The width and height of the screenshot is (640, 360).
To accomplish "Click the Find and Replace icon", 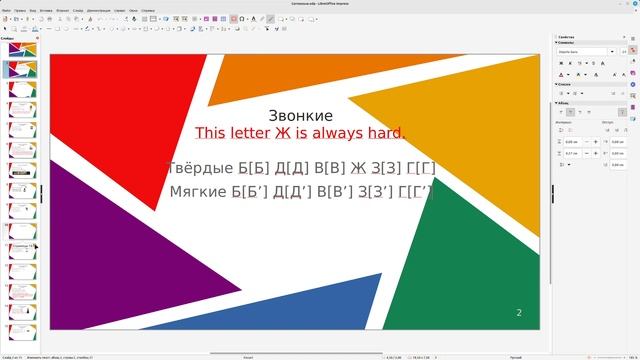I will coord(126,19).
